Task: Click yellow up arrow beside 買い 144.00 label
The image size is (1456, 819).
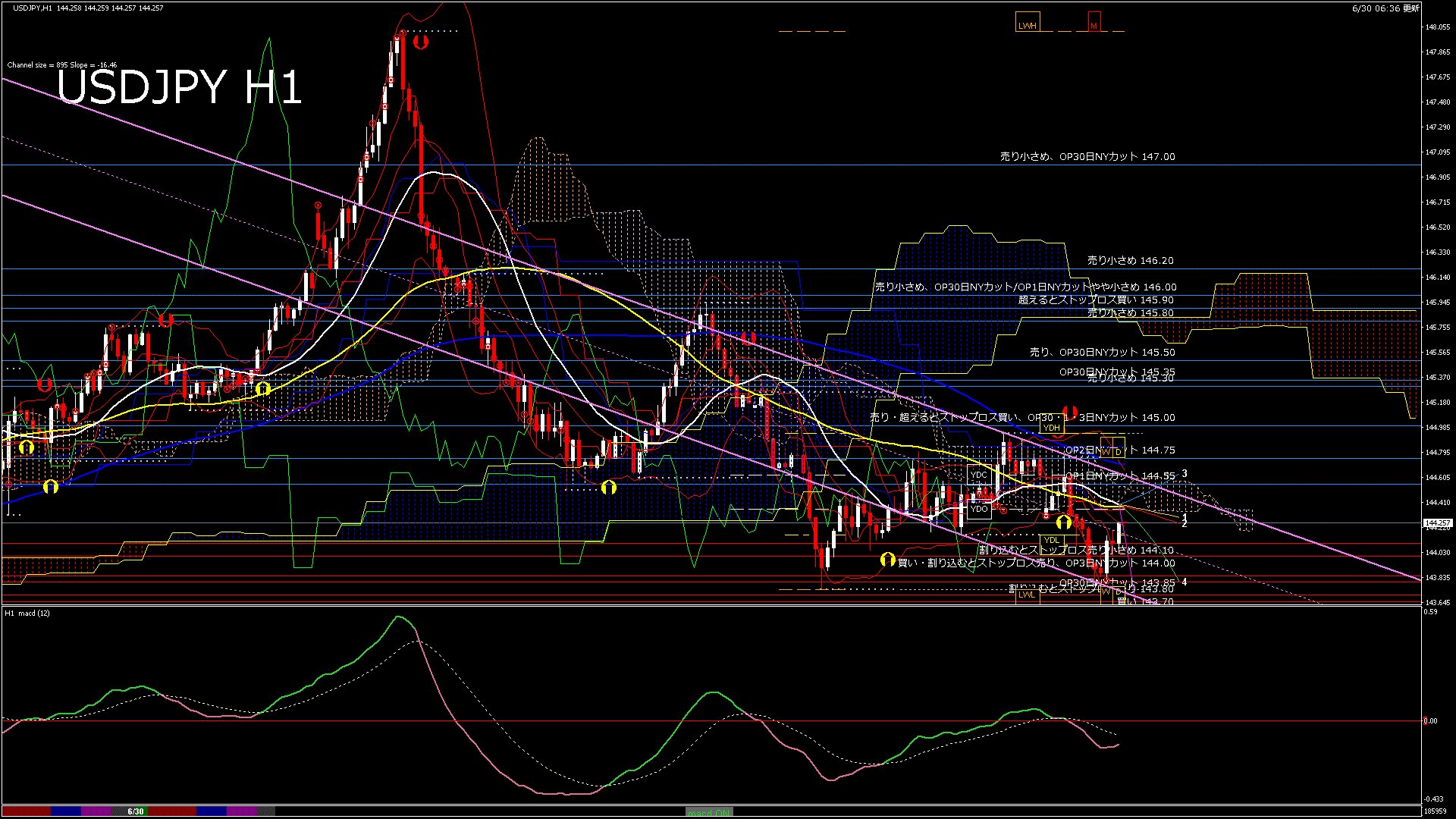Action: click(887, 560)
